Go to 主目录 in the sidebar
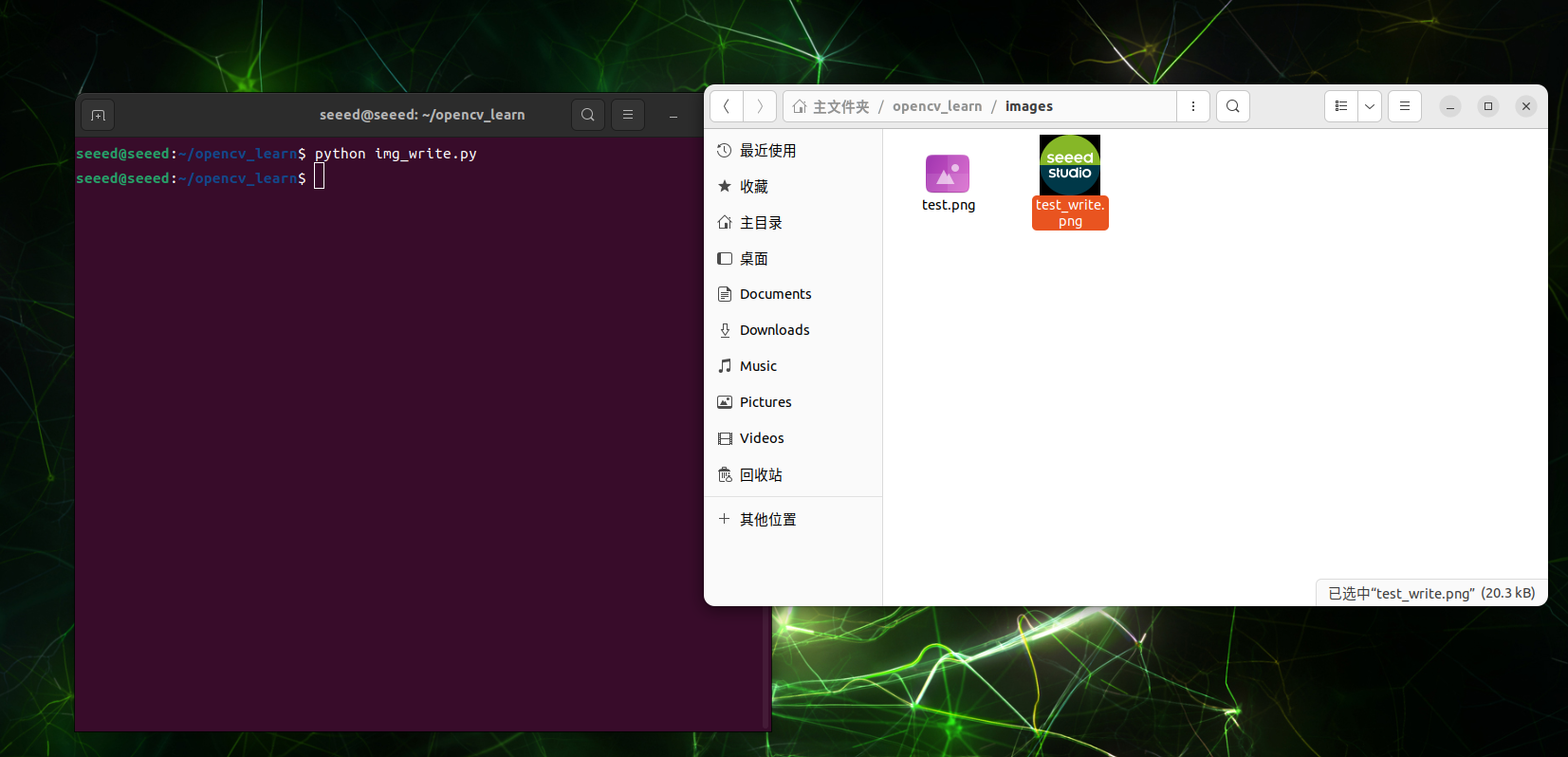This screenshot has width=1568, height=757. (x=793, y=223)
